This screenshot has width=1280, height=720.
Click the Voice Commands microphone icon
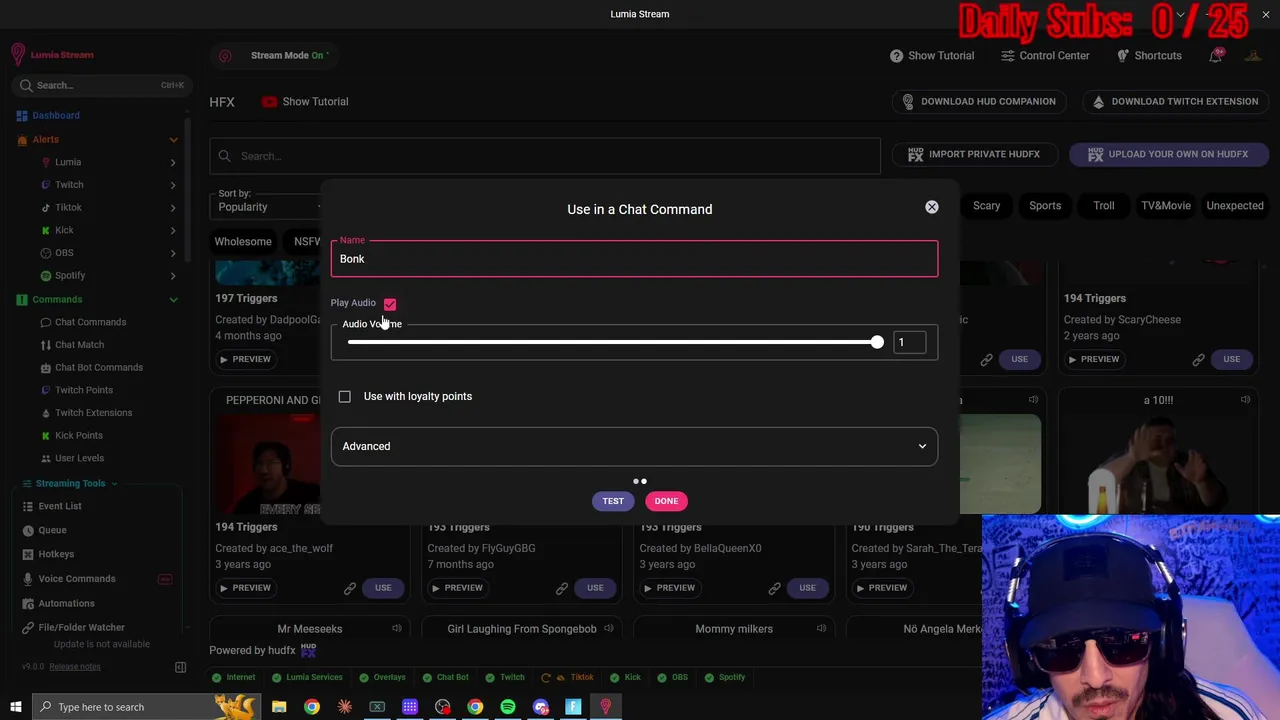point(28,579)
